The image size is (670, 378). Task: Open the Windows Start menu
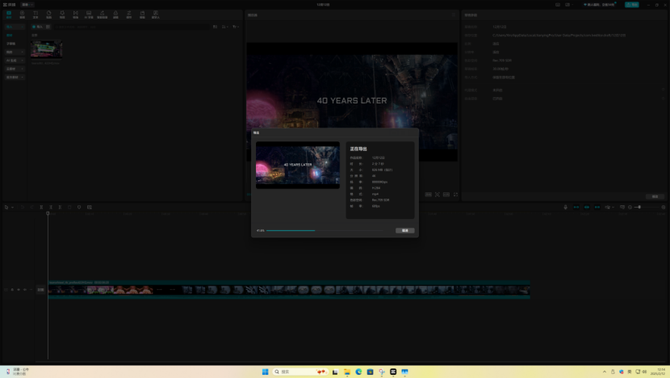[265, 372]
